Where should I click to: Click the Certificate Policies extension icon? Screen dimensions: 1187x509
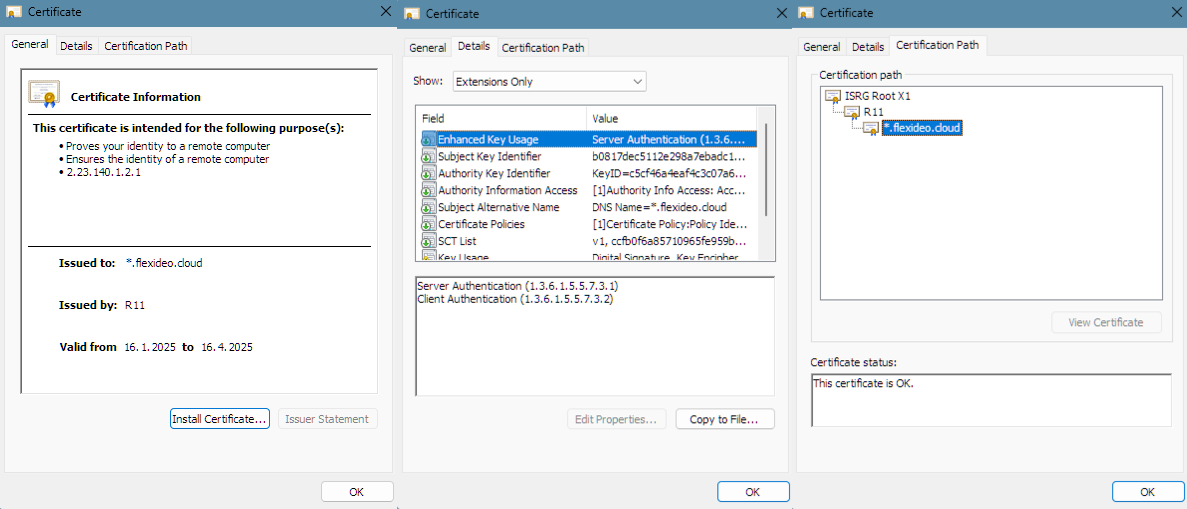428,225
